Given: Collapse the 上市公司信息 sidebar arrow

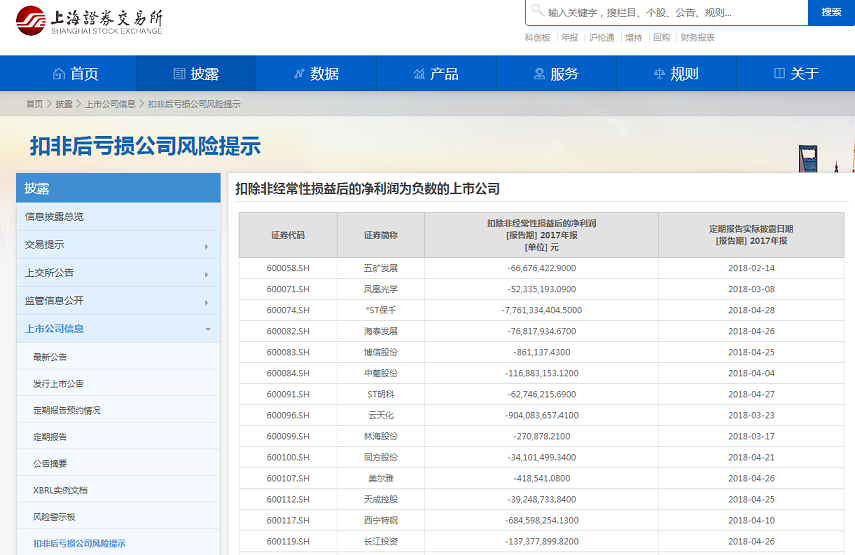Looking at the screenshot, I should [x=208, y=329].
